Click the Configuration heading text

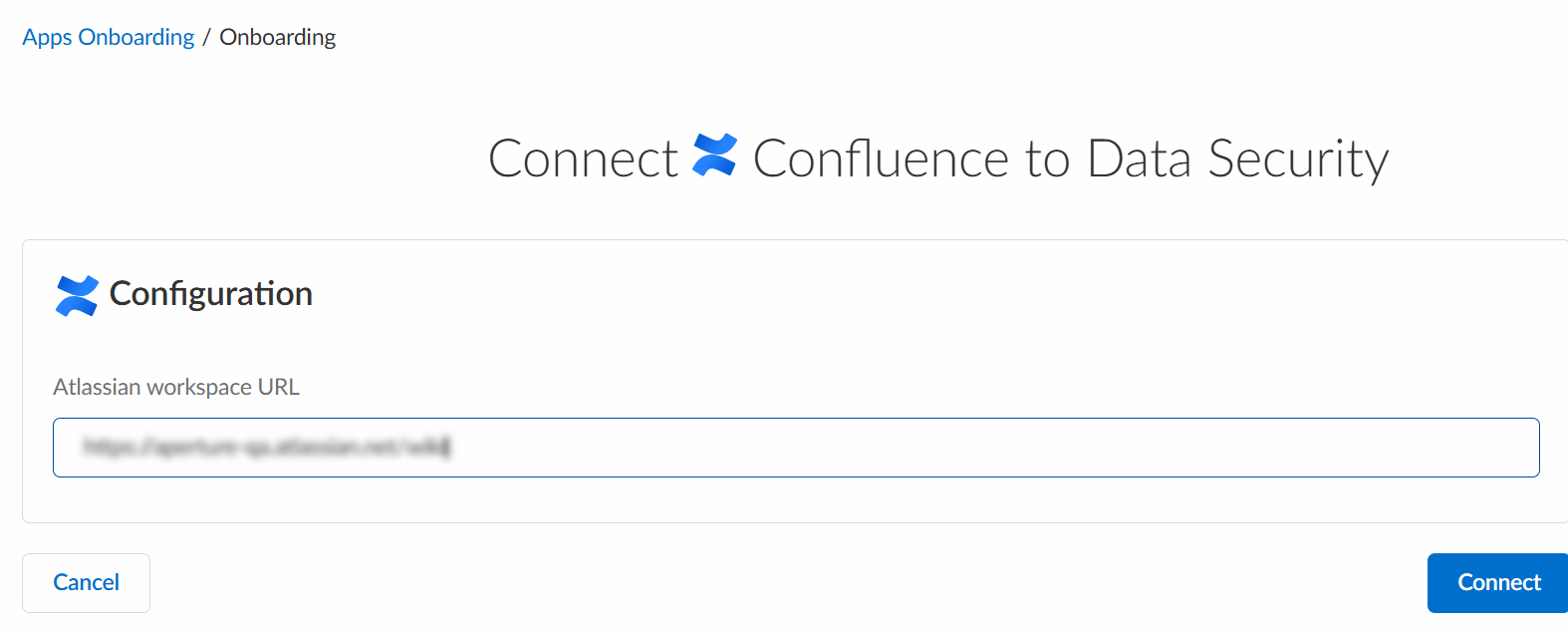click(x=211, y=293)
